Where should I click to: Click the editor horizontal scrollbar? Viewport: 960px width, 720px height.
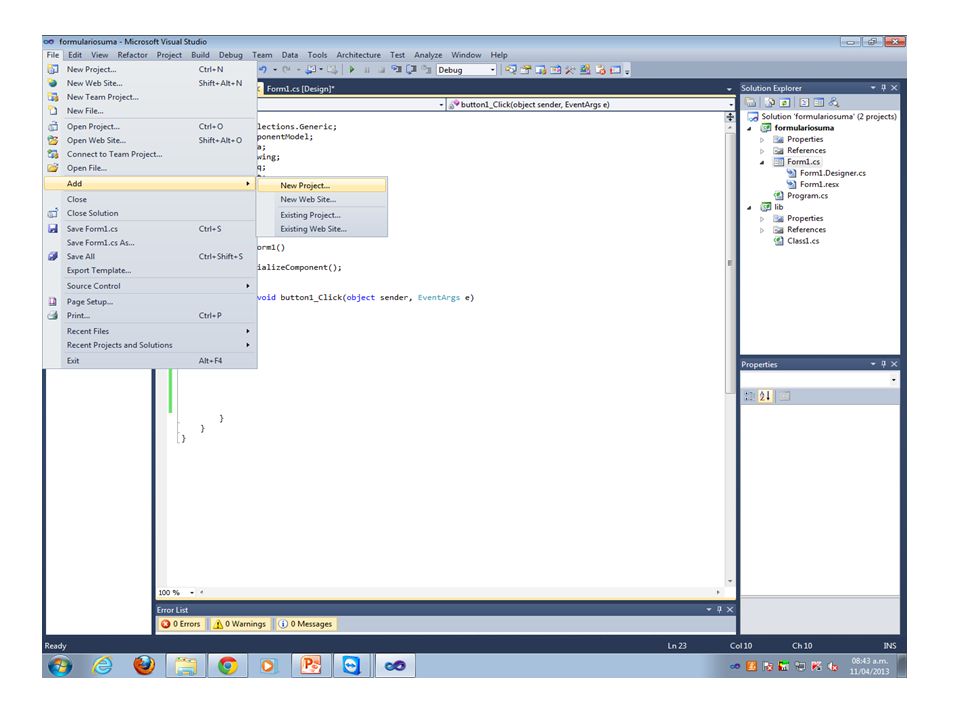click(459, 593)
